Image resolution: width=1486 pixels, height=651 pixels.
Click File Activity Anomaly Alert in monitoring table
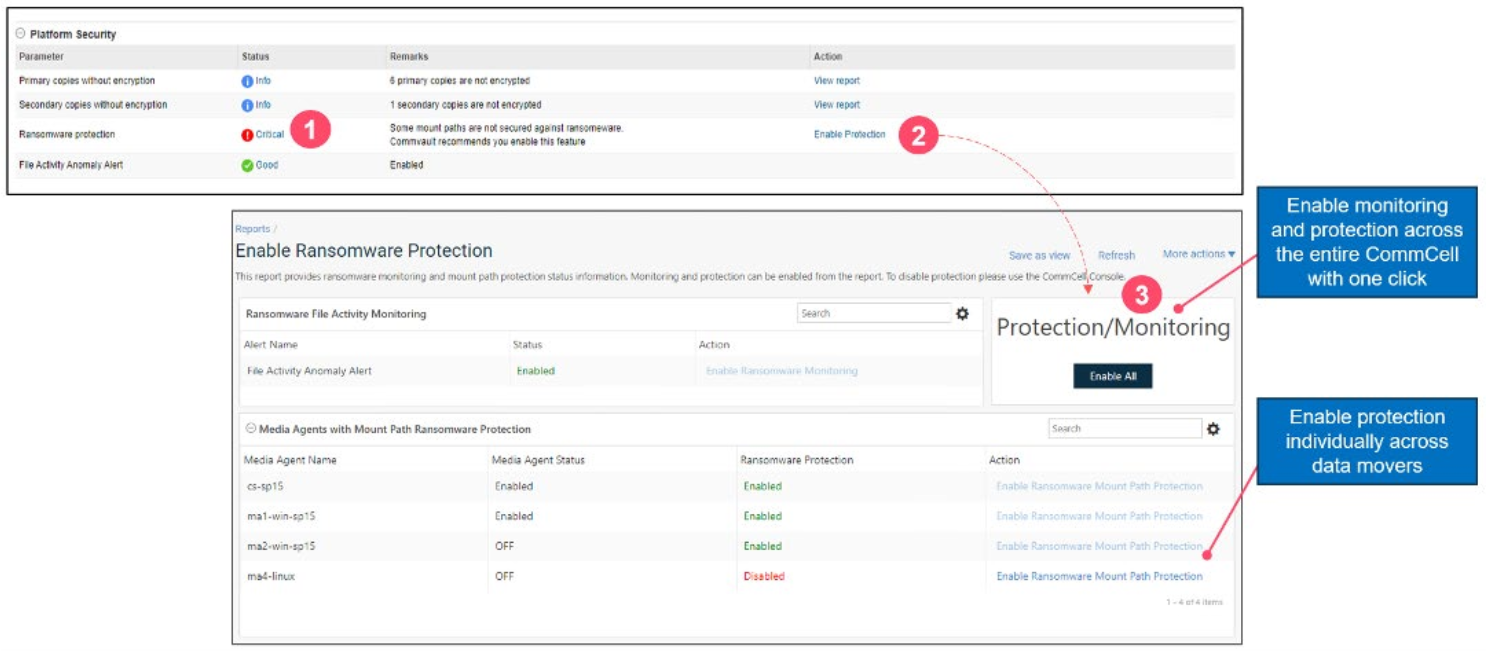pyautogui.click(x=309, y=371)
